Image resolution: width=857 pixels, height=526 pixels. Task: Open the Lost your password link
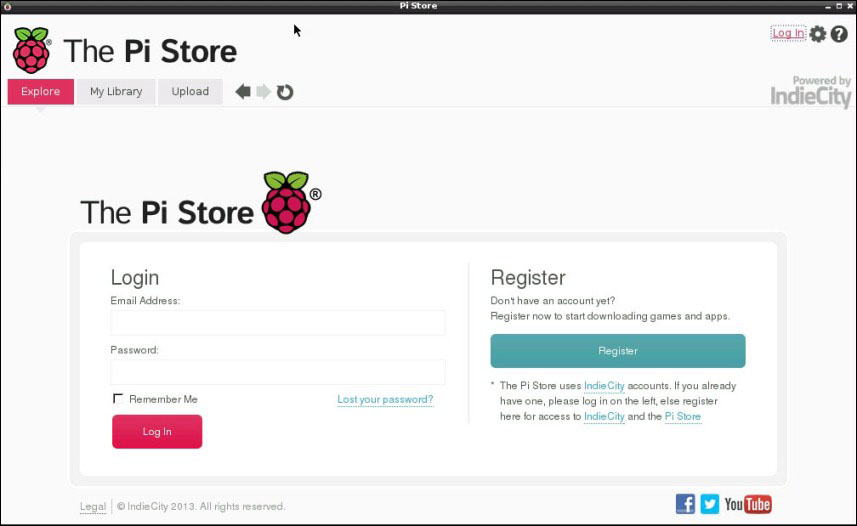point(385,400)
